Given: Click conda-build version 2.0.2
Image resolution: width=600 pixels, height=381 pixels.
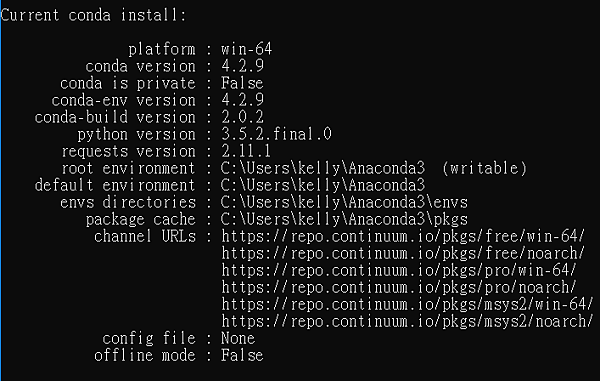Looking at the screenshot, I should point(242,117).
